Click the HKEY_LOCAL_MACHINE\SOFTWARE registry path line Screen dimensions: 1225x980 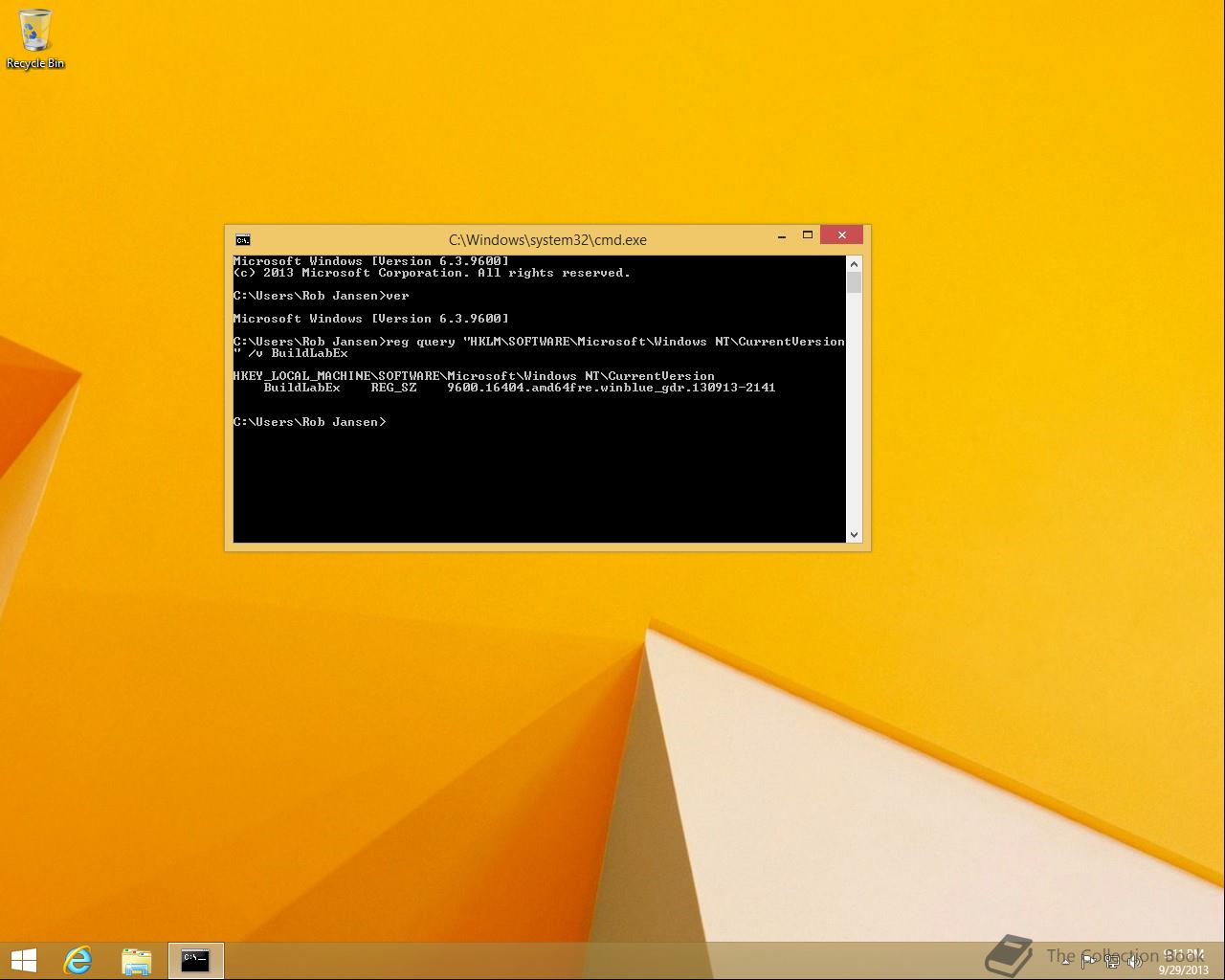(474, 376)
